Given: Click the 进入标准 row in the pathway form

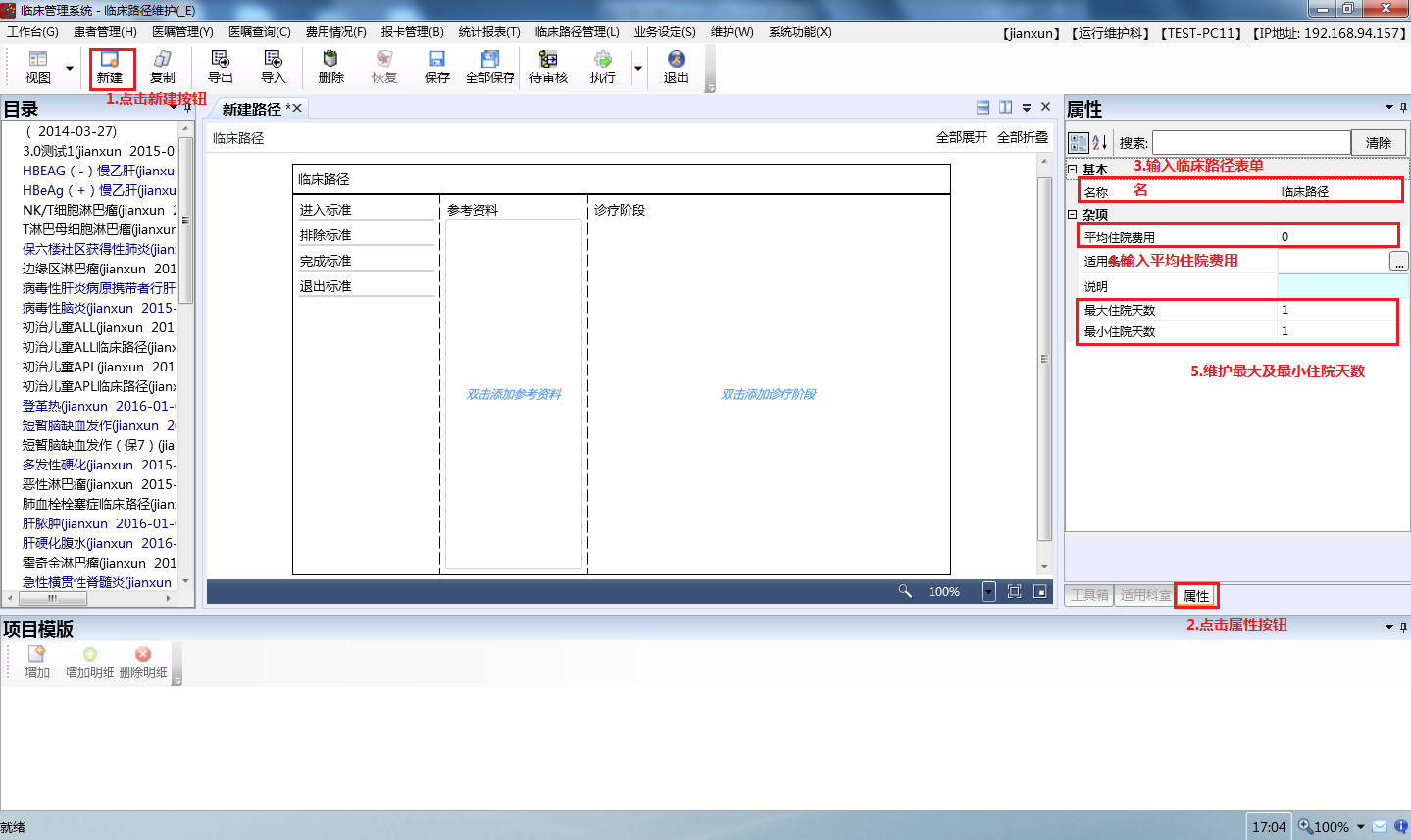Looking at the screenshot, I should coord(366,210).
